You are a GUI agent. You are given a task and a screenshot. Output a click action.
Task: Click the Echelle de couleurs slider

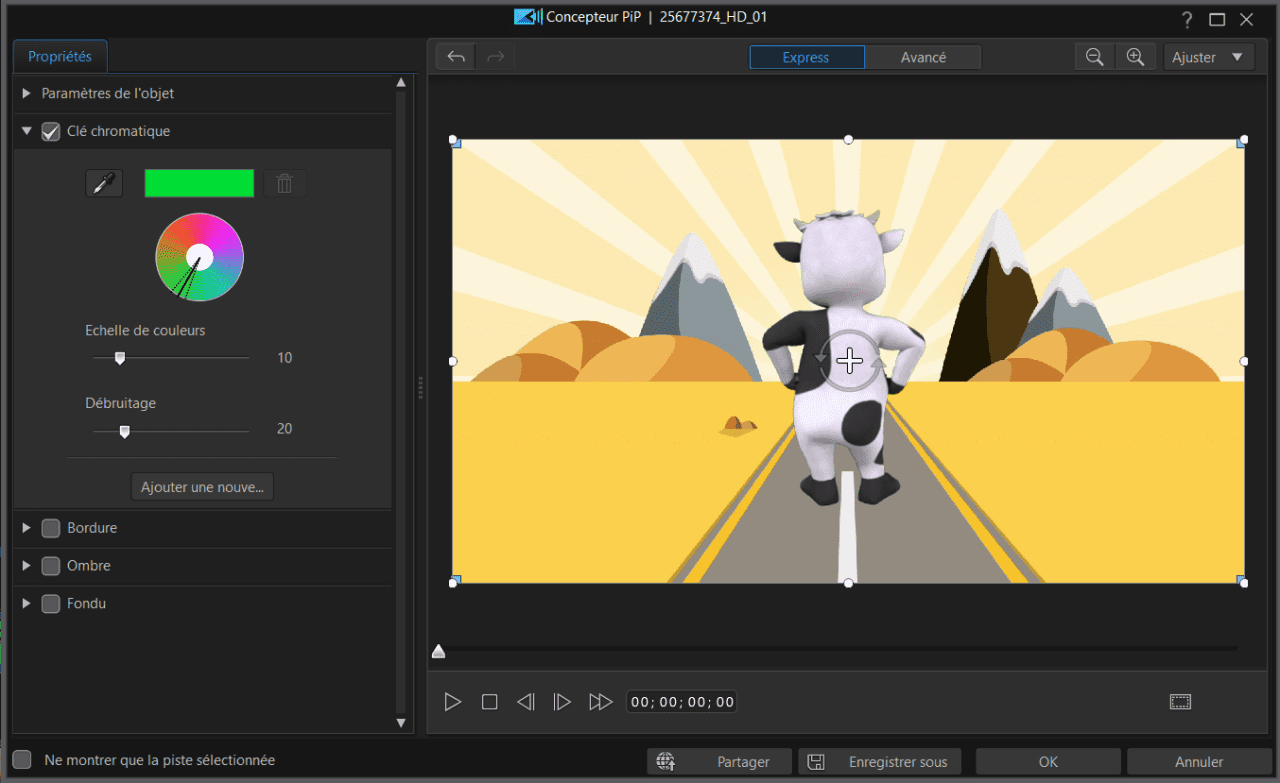(x=171, y=358)
